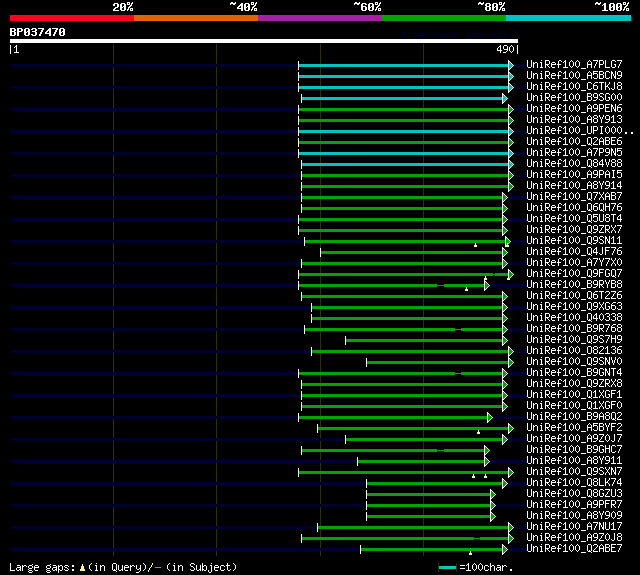Click the green ~80% segment of the color scale
The height and width of the screenshot is (575, 640).
click(x=444, y=18)
